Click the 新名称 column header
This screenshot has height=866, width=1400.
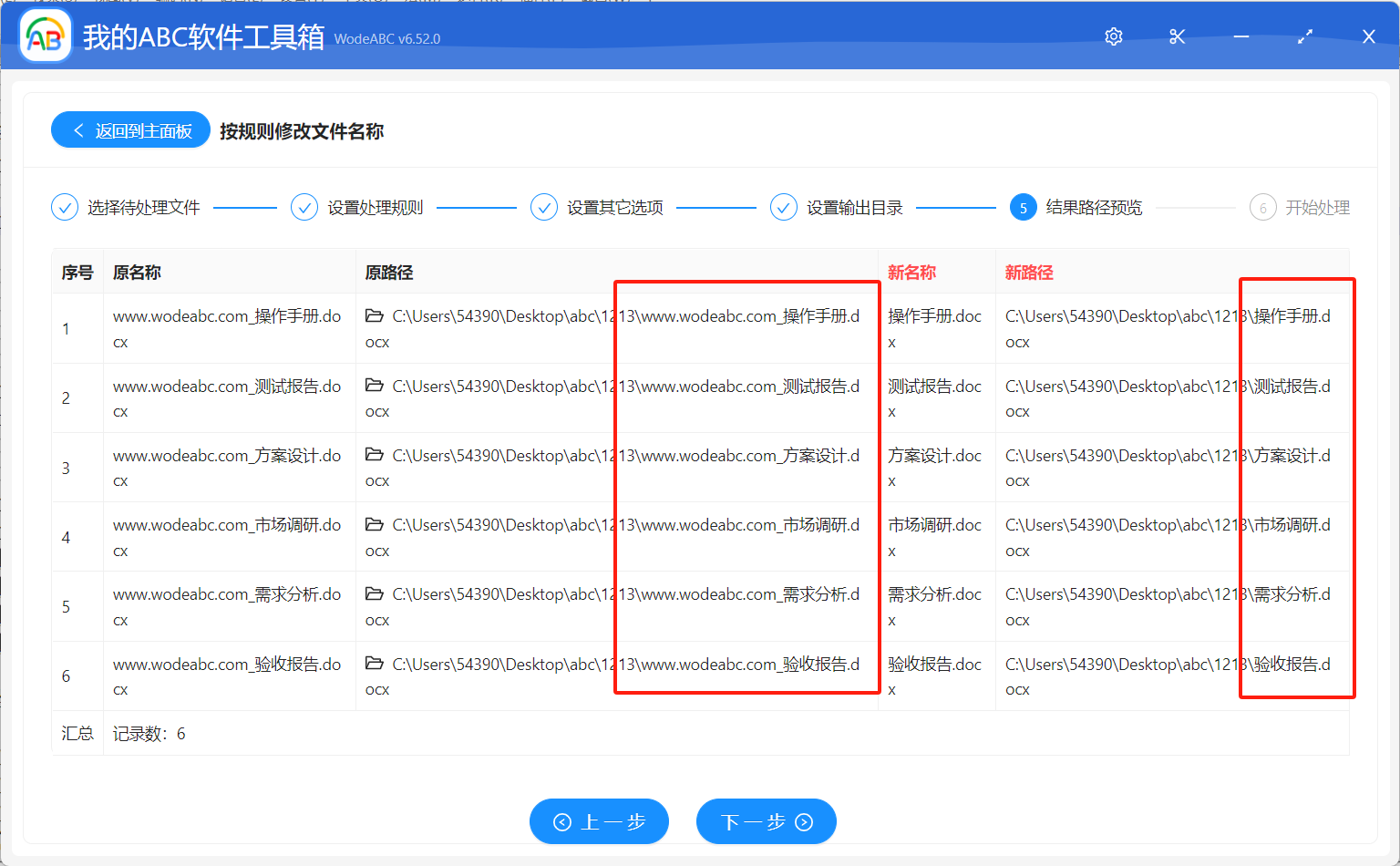(911, 273)
